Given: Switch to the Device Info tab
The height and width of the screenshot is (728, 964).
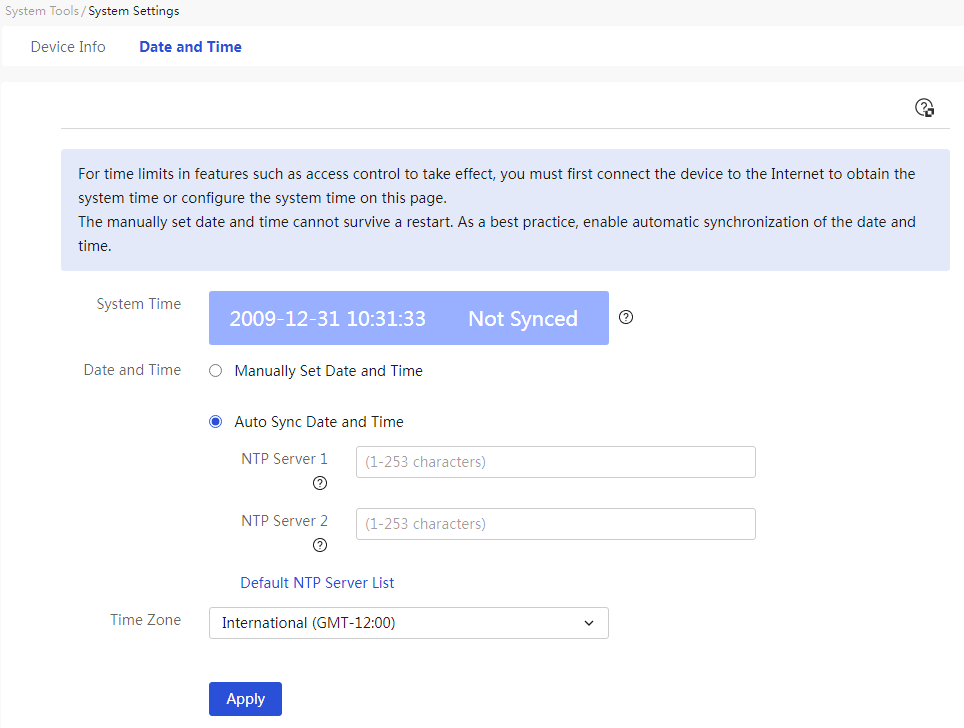Looking at the screenshot, I should pyautogui.click(x=68, y=47).
